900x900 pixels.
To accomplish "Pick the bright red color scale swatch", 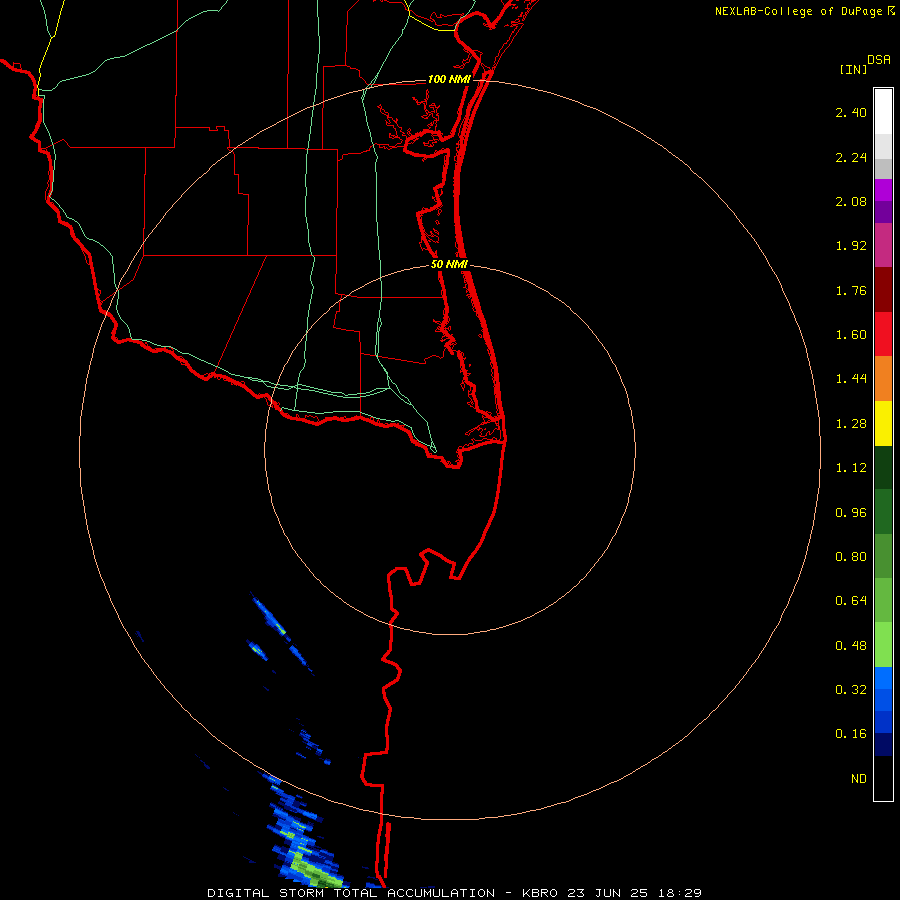I will pos(883,334).
